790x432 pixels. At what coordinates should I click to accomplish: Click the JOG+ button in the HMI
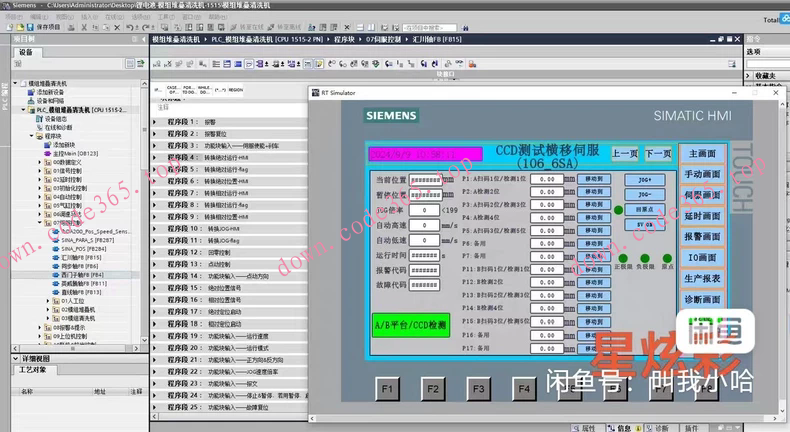[645, 180]
